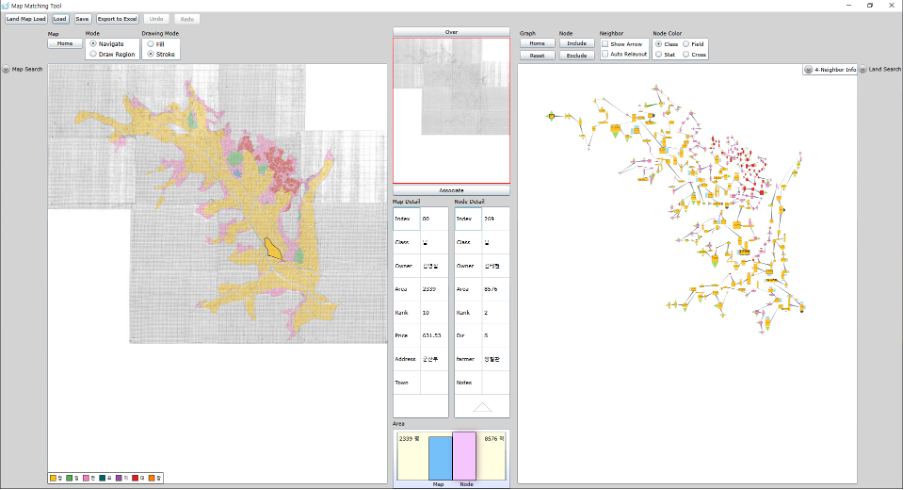Click the Map Detail Price value 631.53
Screen dimensions: 904x490
point(434,336)
